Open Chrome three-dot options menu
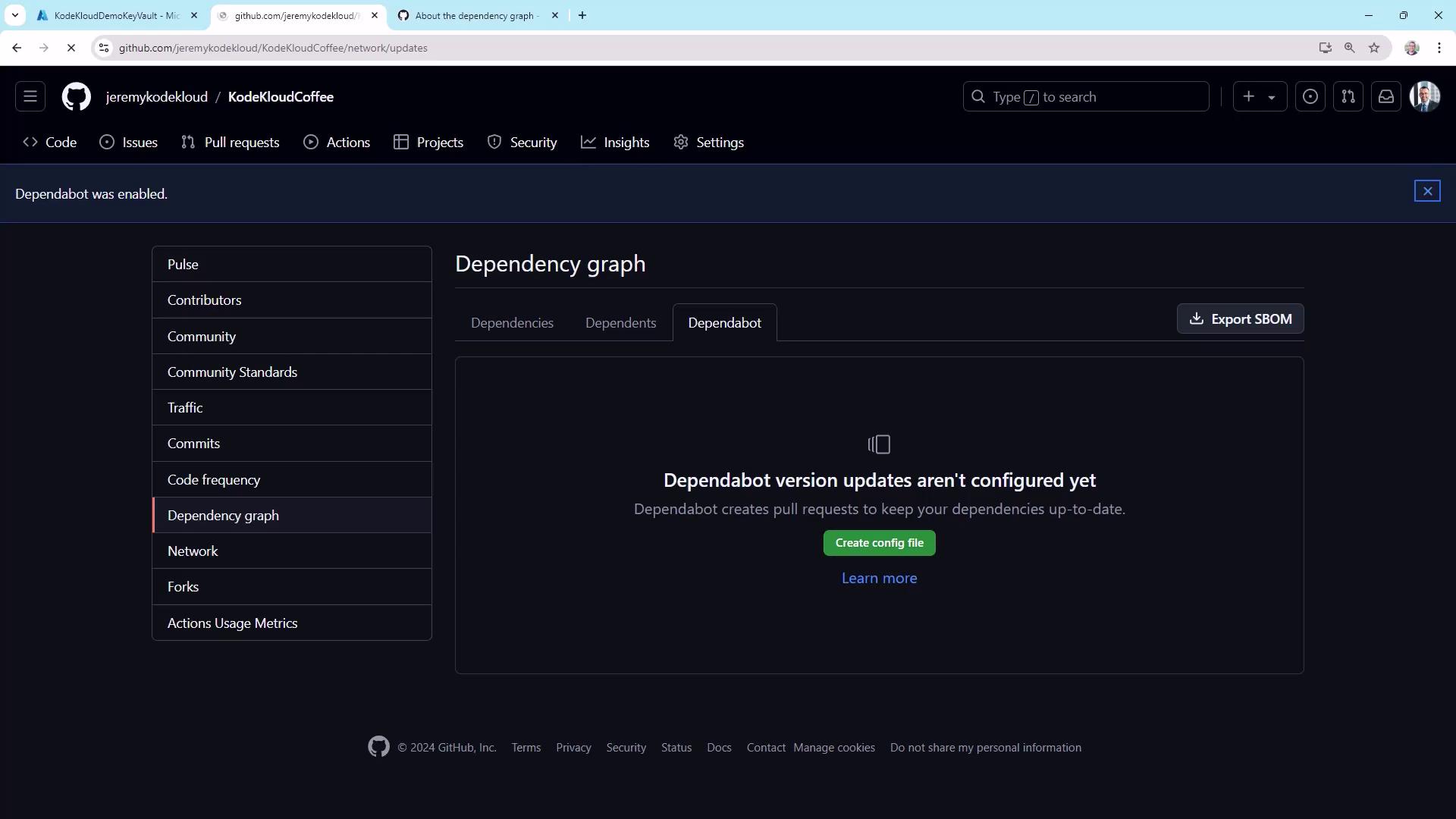Viewport: 1456px width, 819px height. (x=1439, y=48)
